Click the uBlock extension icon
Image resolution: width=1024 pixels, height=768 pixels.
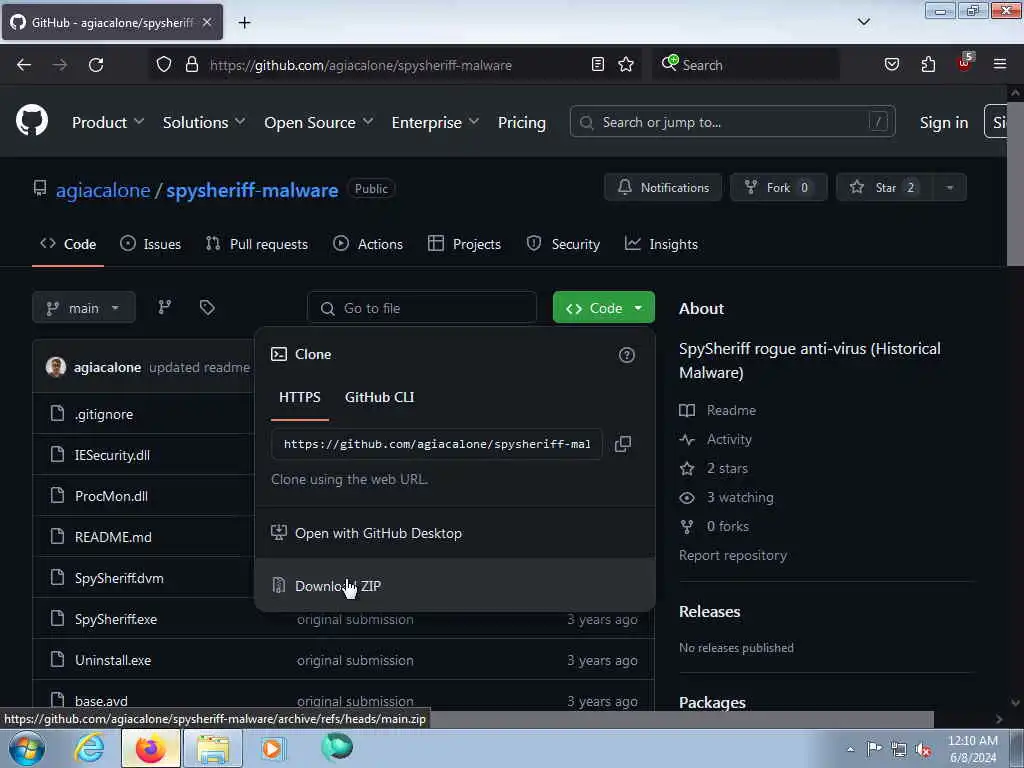(x=965, y=63)
